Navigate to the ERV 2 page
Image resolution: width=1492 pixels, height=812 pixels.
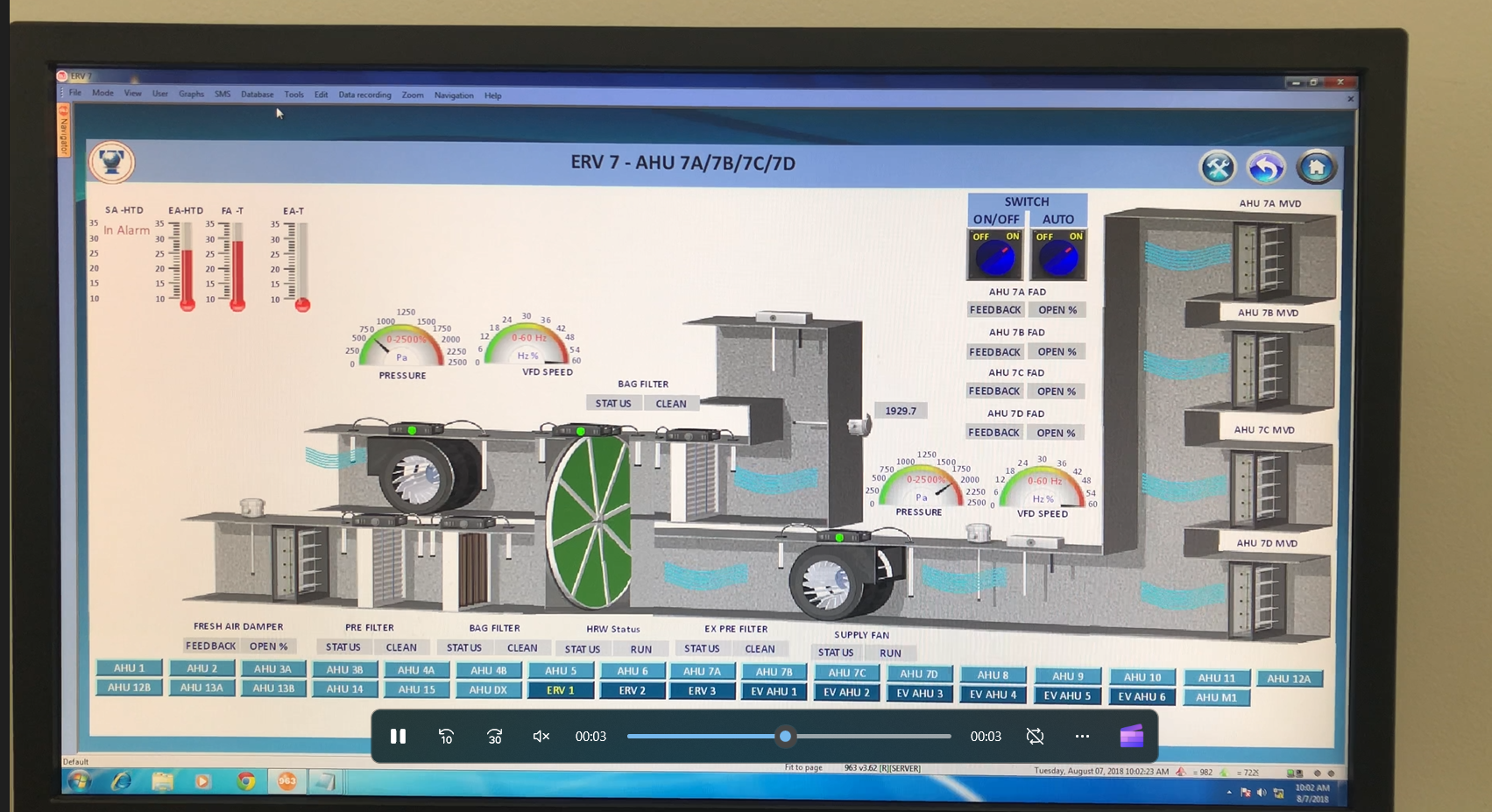tap(632, 690)
